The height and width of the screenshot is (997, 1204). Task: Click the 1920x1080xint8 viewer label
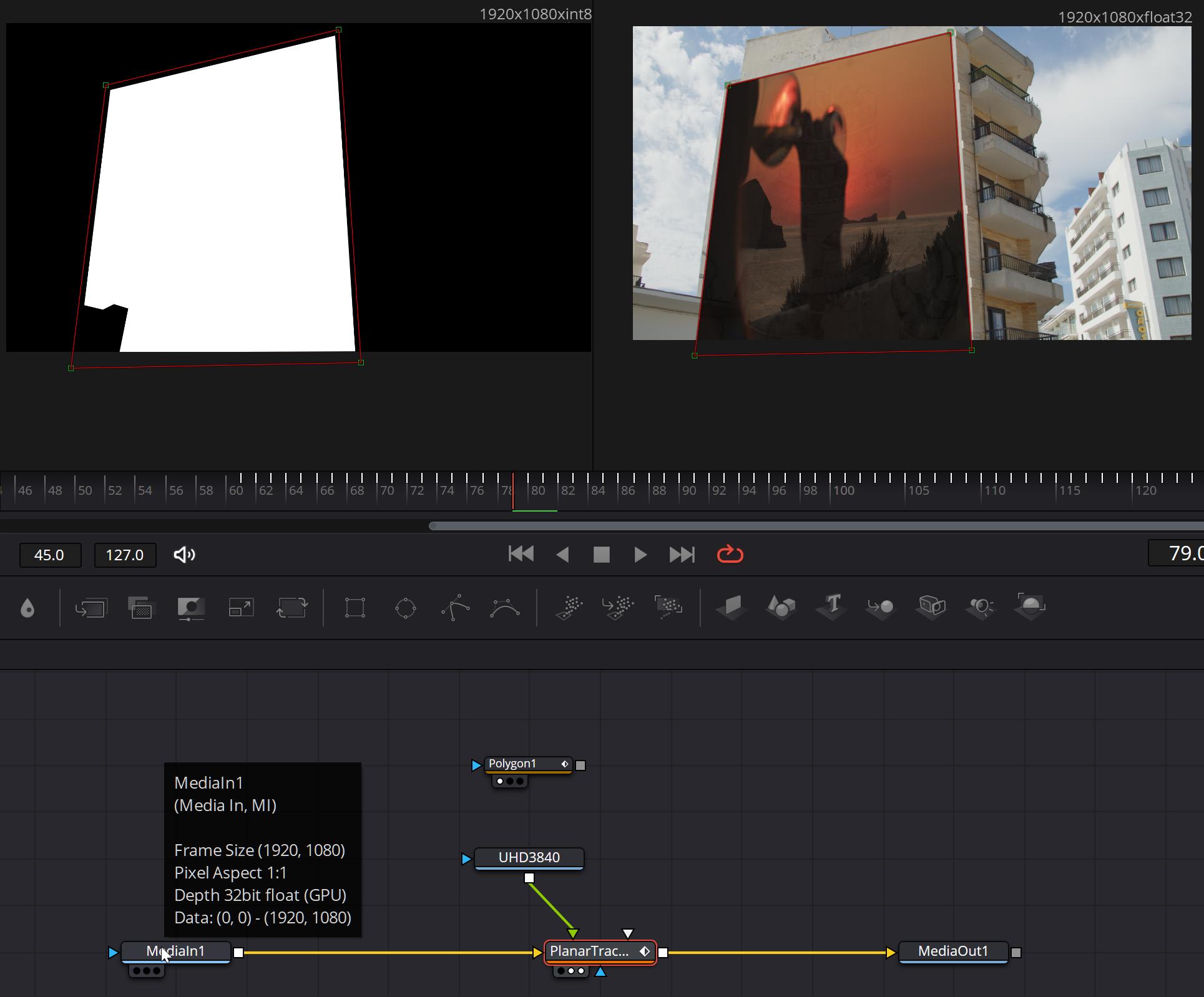[535, 14]
